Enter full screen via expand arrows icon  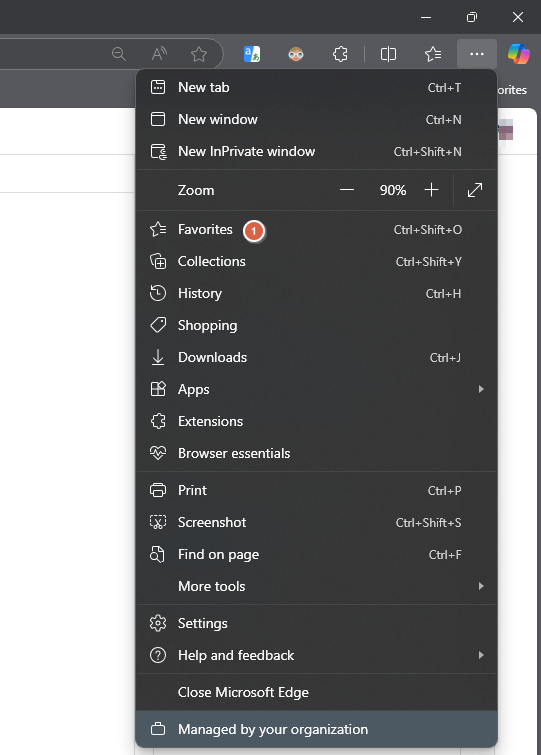[x=475, y=190]
